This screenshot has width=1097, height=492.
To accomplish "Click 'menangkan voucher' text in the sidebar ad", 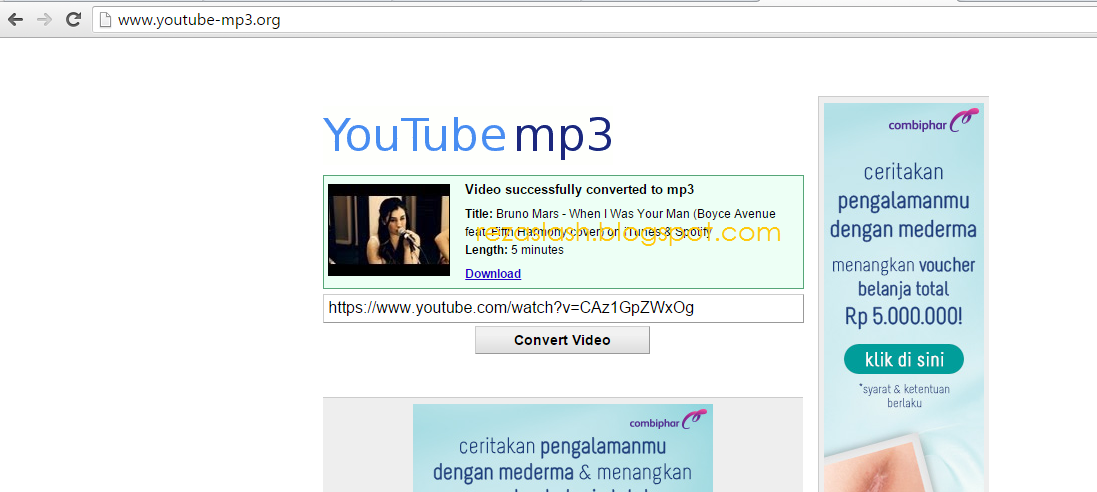I will pyautogui.click(x=903, y=266).
